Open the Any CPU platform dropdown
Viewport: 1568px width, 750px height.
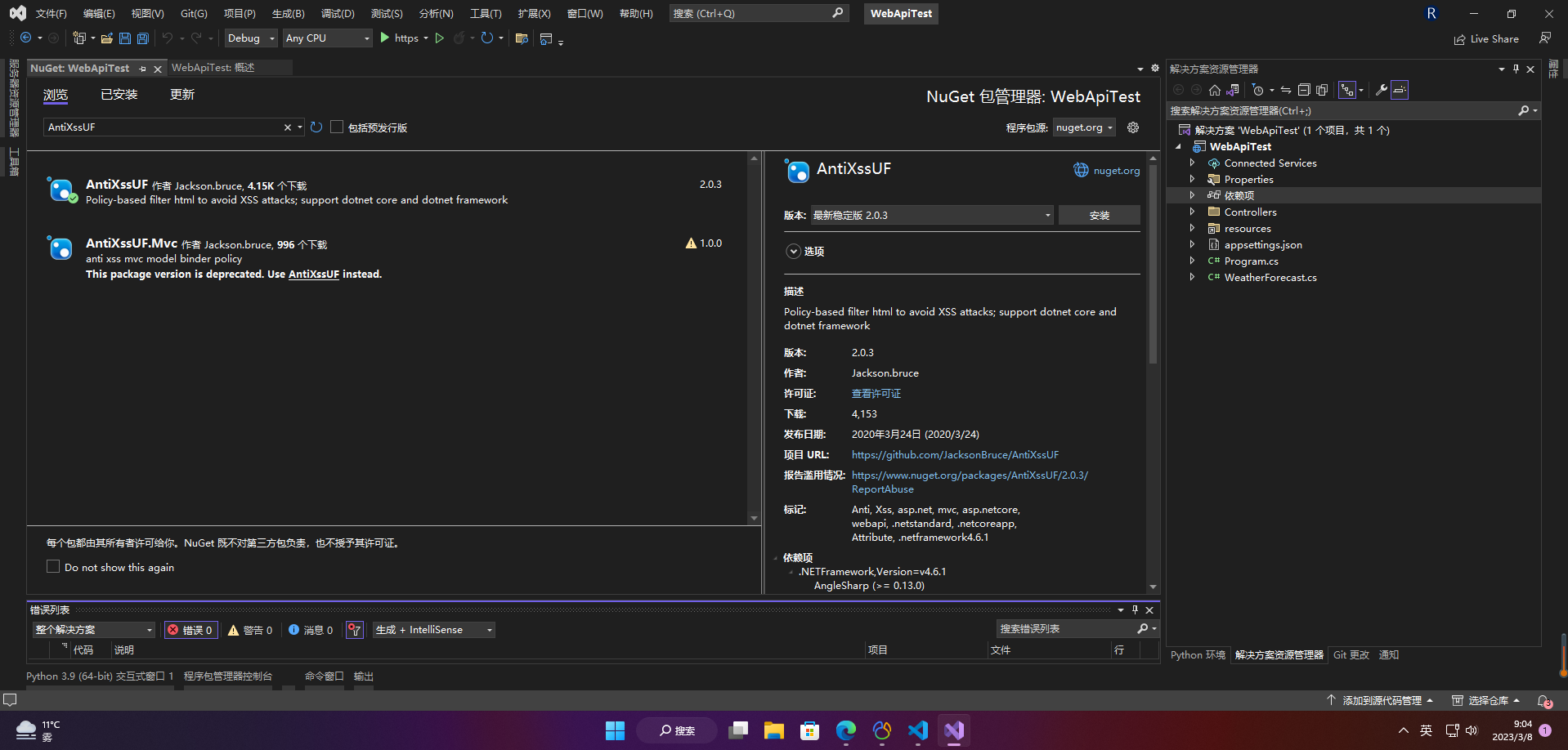(x=327, y=38)
